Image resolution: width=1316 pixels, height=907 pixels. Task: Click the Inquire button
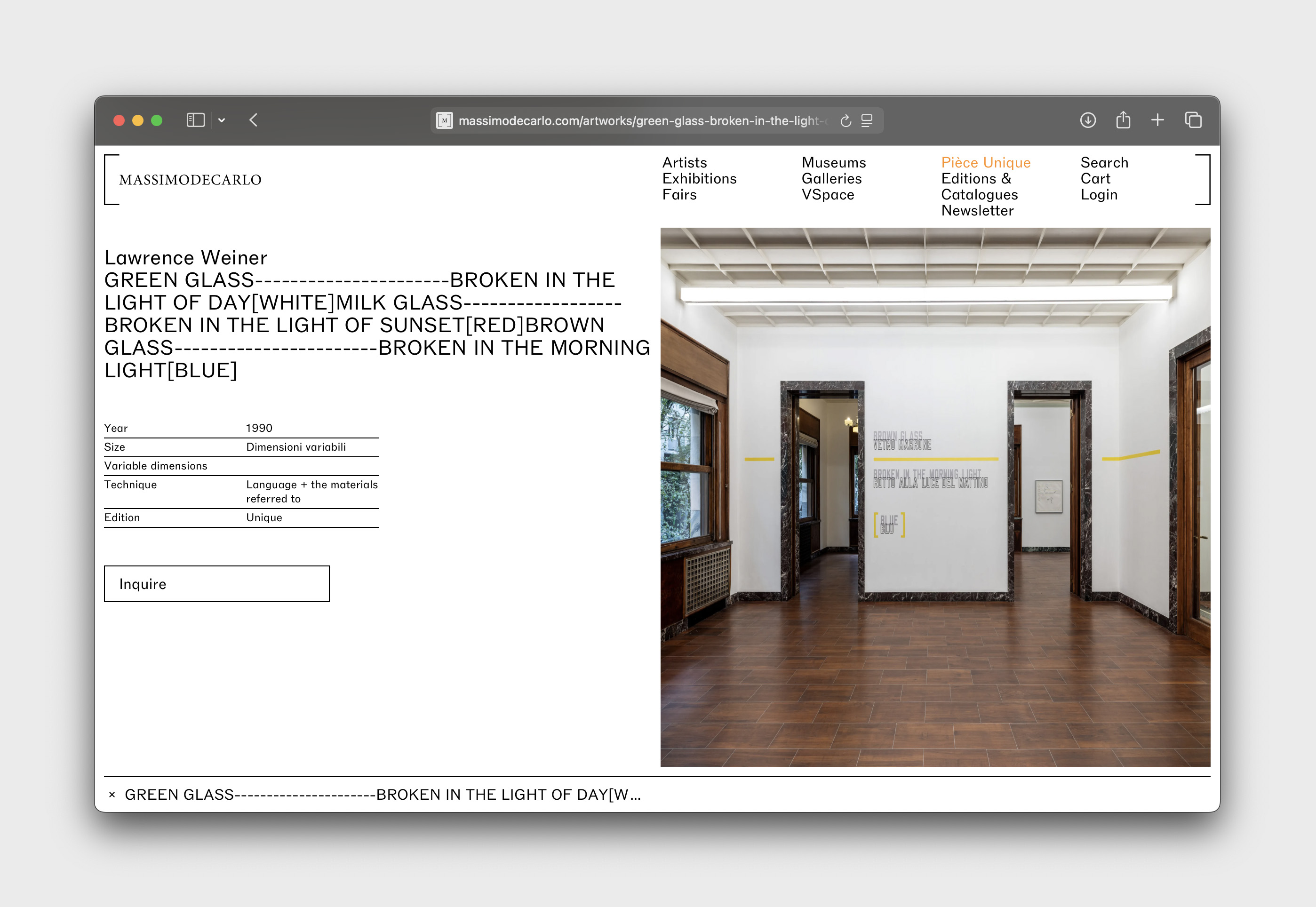pyautogui.click(x=216, y=584)
